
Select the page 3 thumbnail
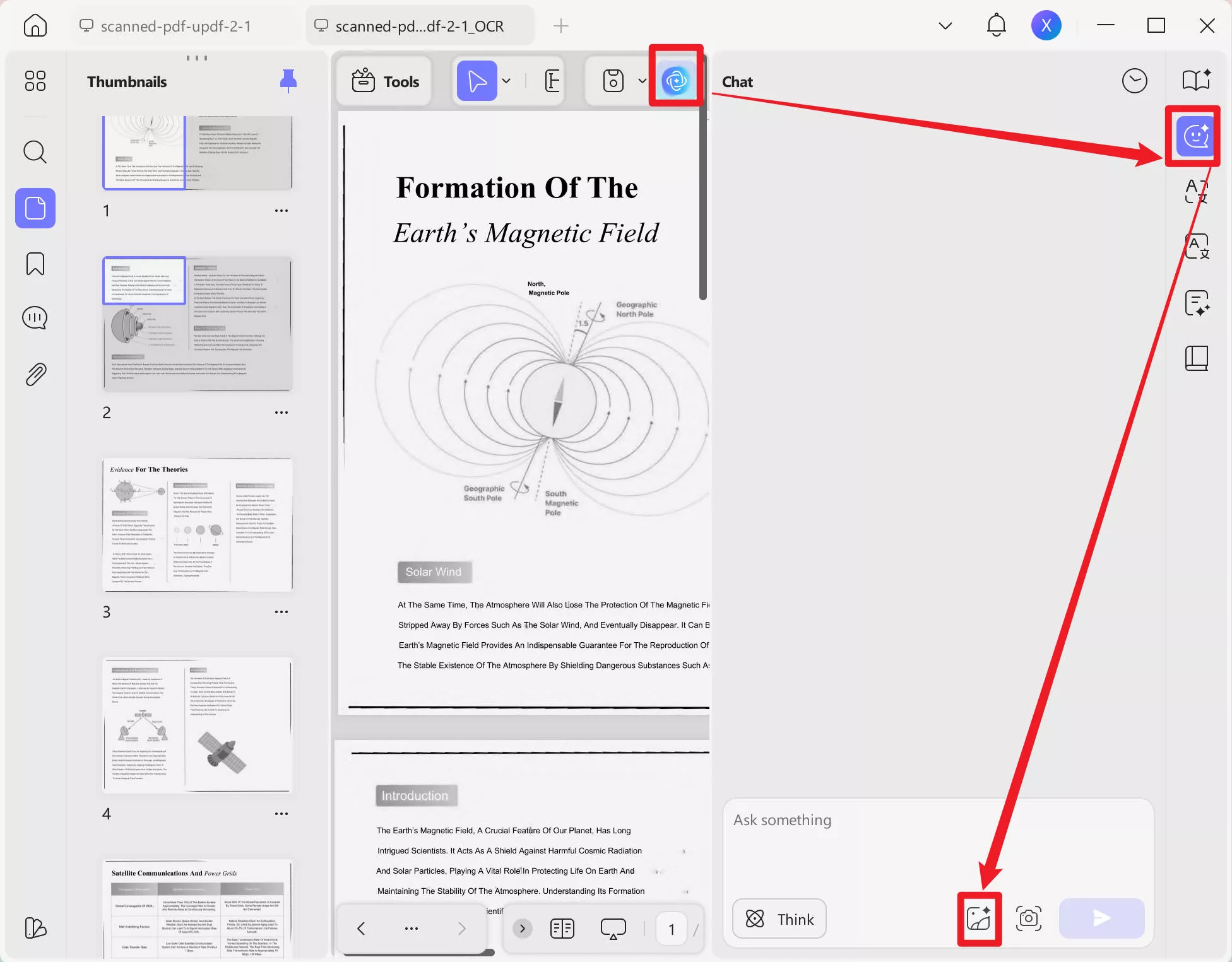click(198, 525)
